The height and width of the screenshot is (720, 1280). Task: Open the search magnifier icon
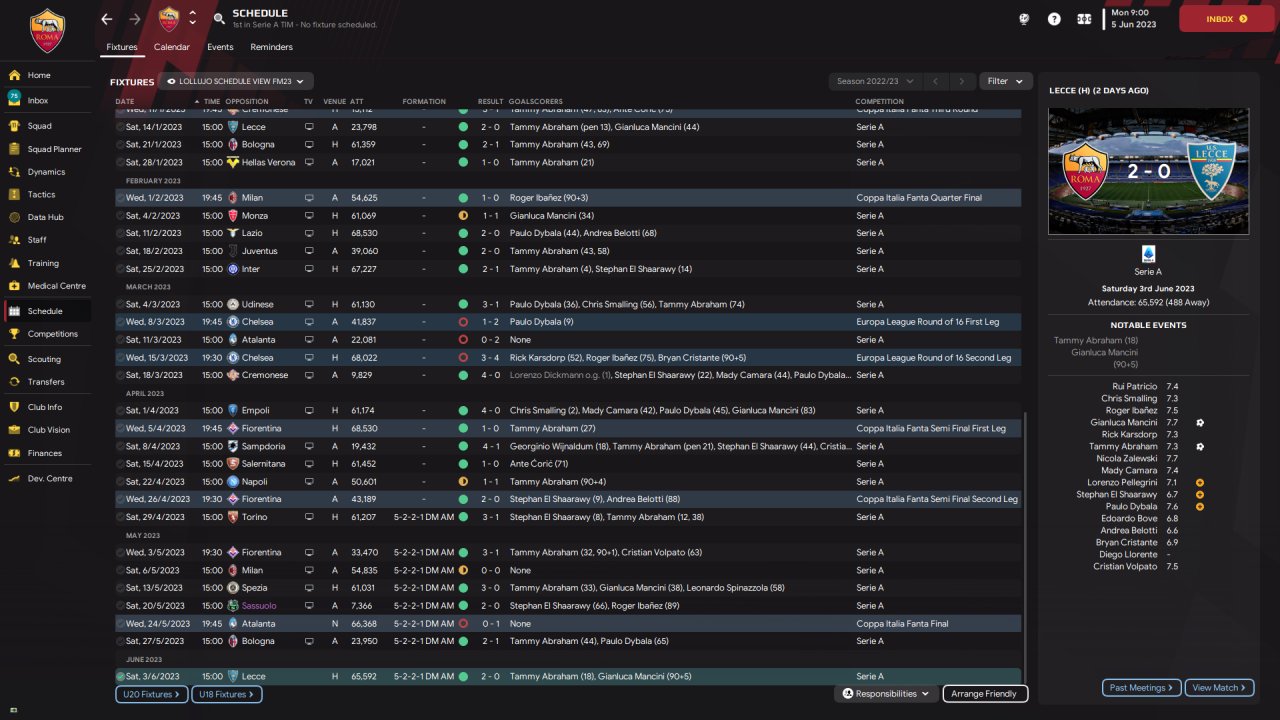(x=219, y=19)
